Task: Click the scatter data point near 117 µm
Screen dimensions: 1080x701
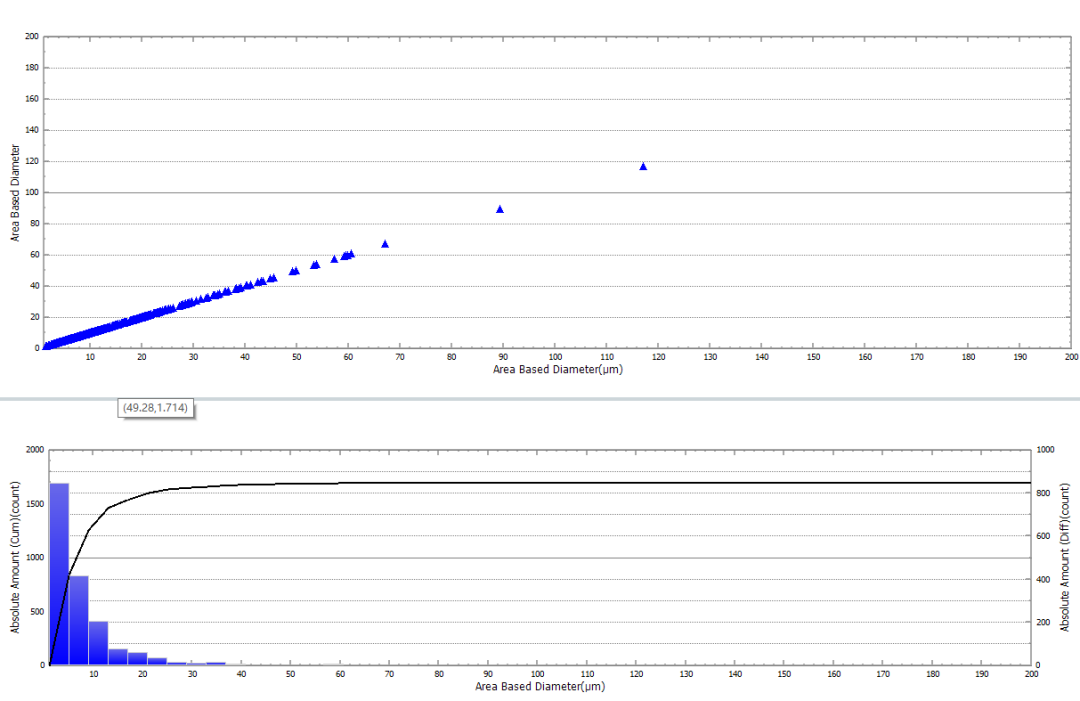Action: [643, 167]
